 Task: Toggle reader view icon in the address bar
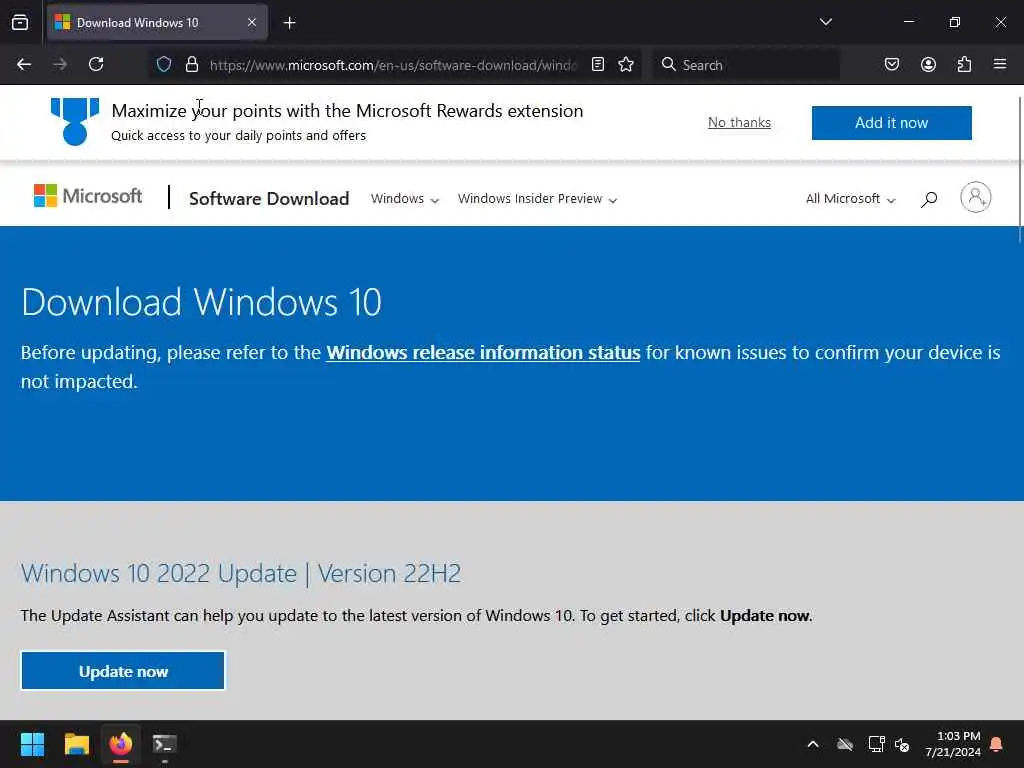(x=598, y=65)
